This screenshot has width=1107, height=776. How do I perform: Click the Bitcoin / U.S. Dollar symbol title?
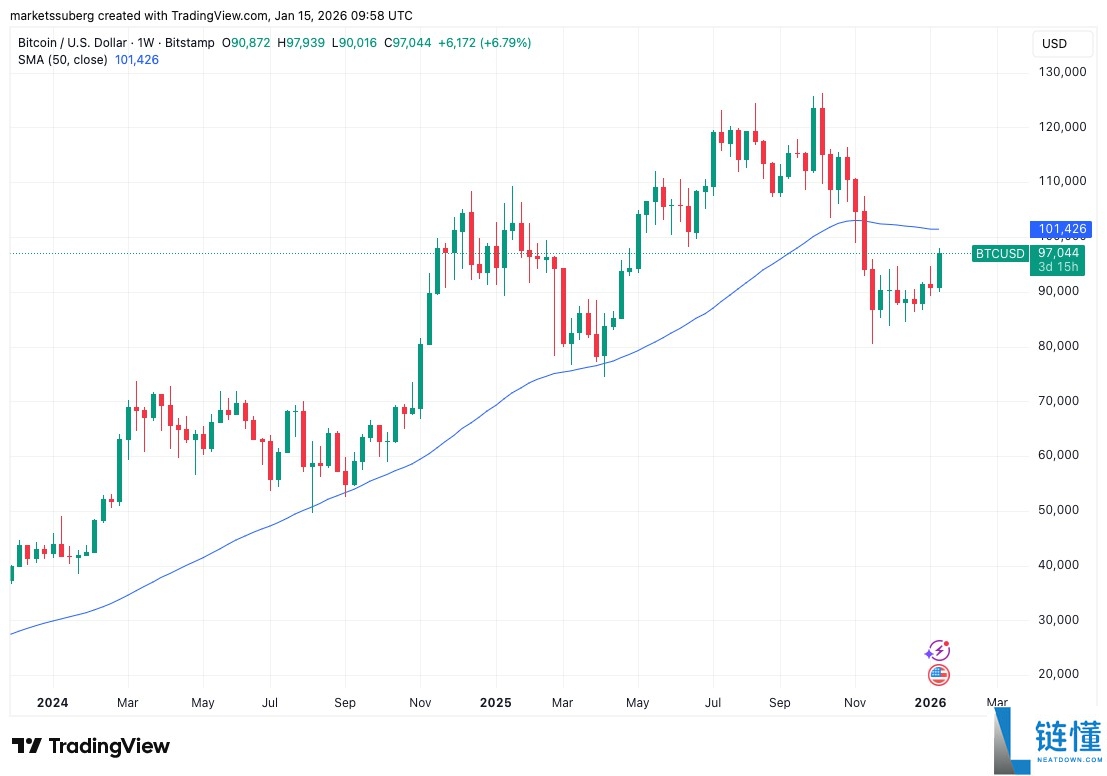click(72, 43)
